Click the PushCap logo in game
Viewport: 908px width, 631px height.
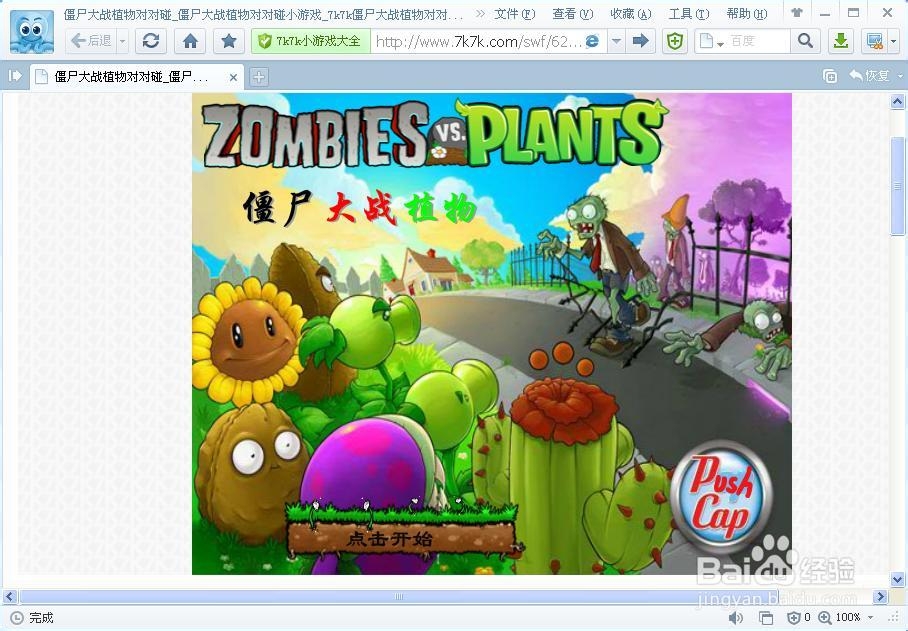click(722, 494)
